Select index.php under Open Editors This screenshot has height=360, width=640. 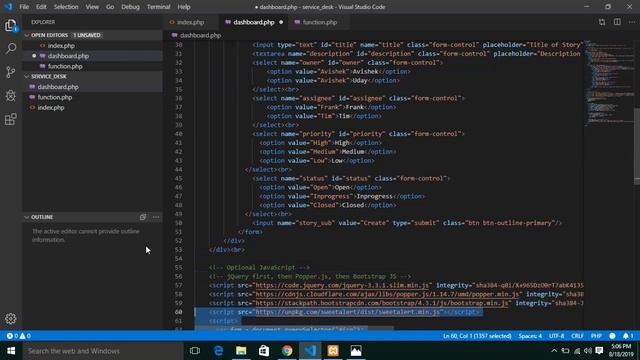[61, 46]
